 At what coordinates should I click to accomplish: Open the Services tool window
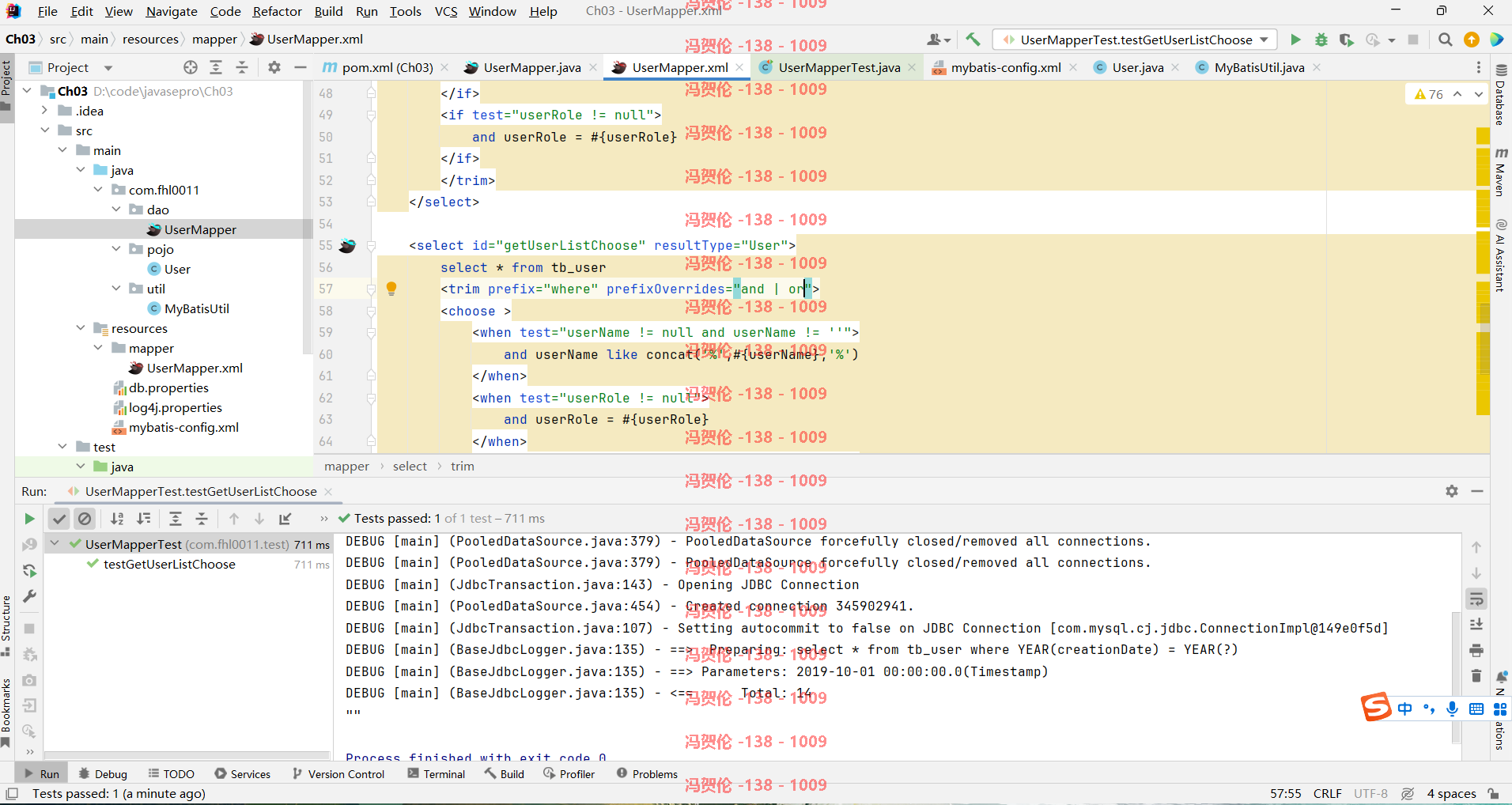coord(243,774)
